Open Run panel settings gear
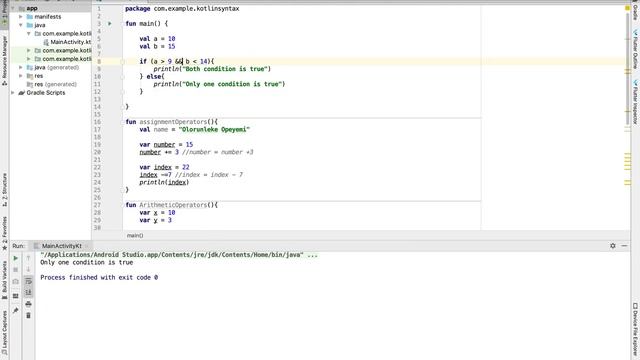 point(613,246)
